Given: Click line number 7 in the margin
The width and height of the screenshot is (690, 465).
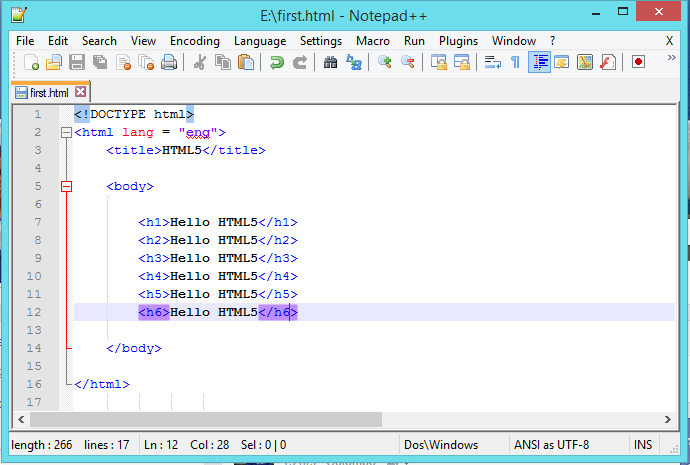Looking at the screenshot, I should coord(38,222).
